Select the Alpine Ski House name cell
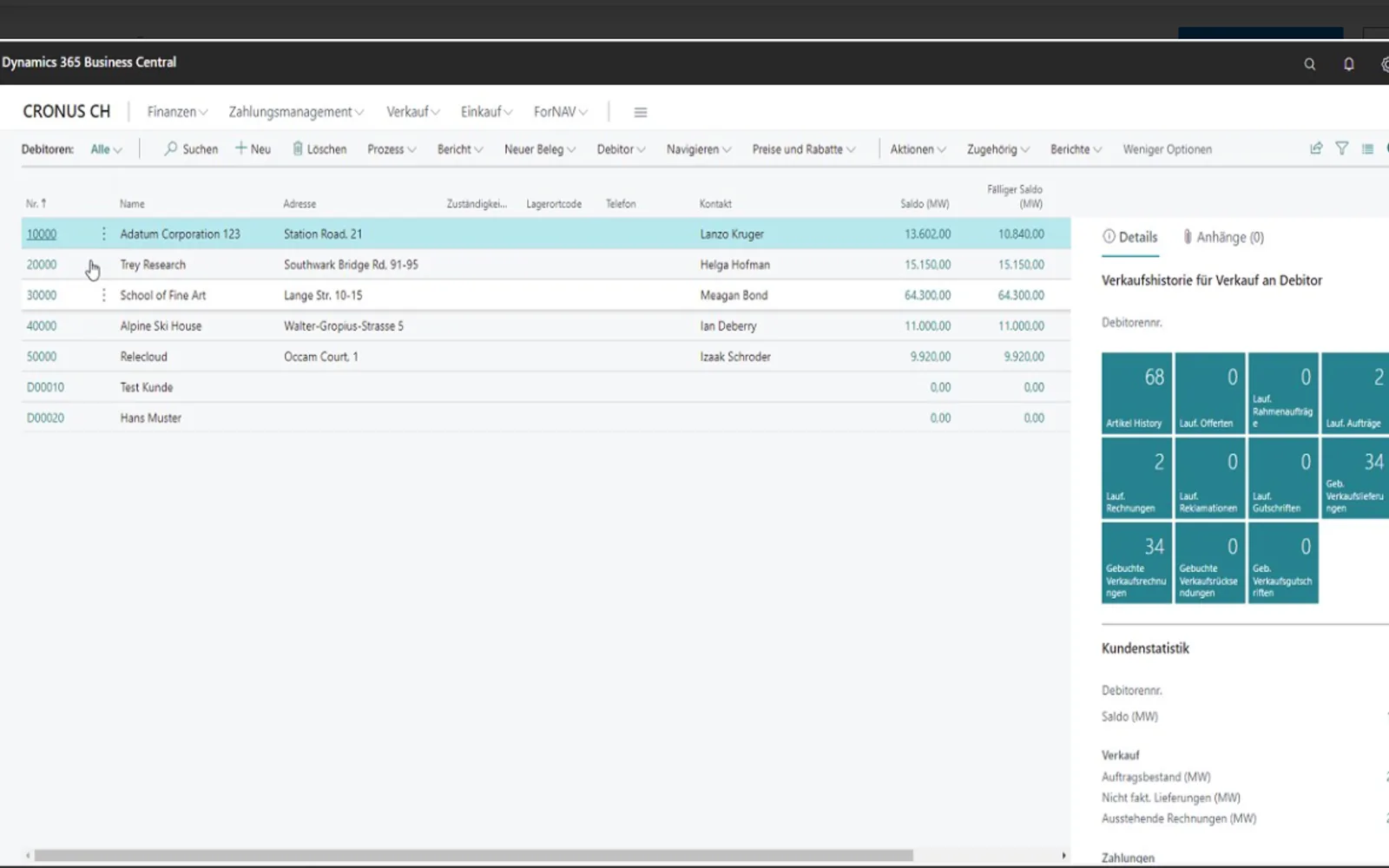This screenshot has width=1389, height=868. [x=161, y=326]
